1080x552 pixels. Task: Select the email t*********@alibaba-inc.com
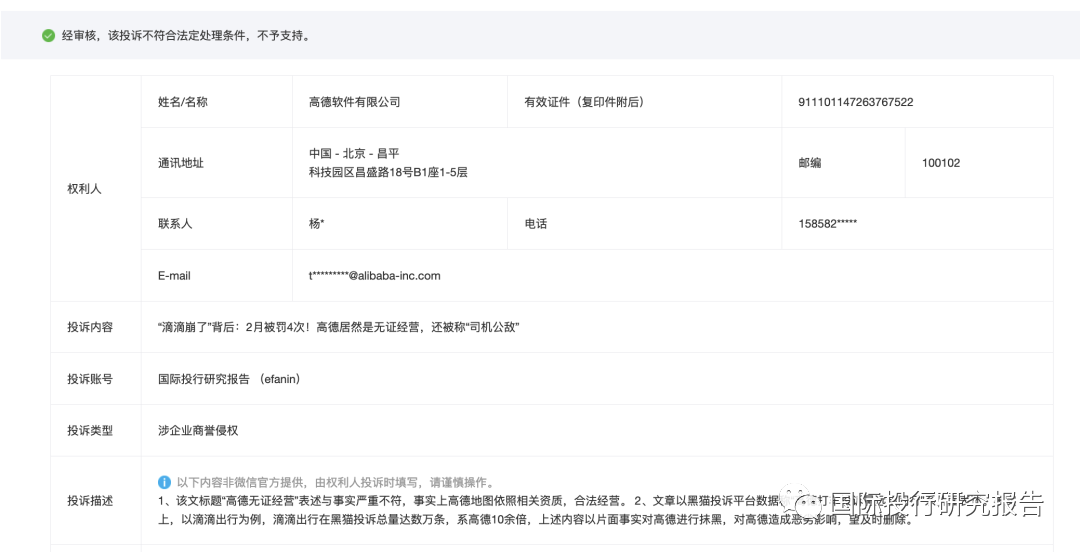375,276
